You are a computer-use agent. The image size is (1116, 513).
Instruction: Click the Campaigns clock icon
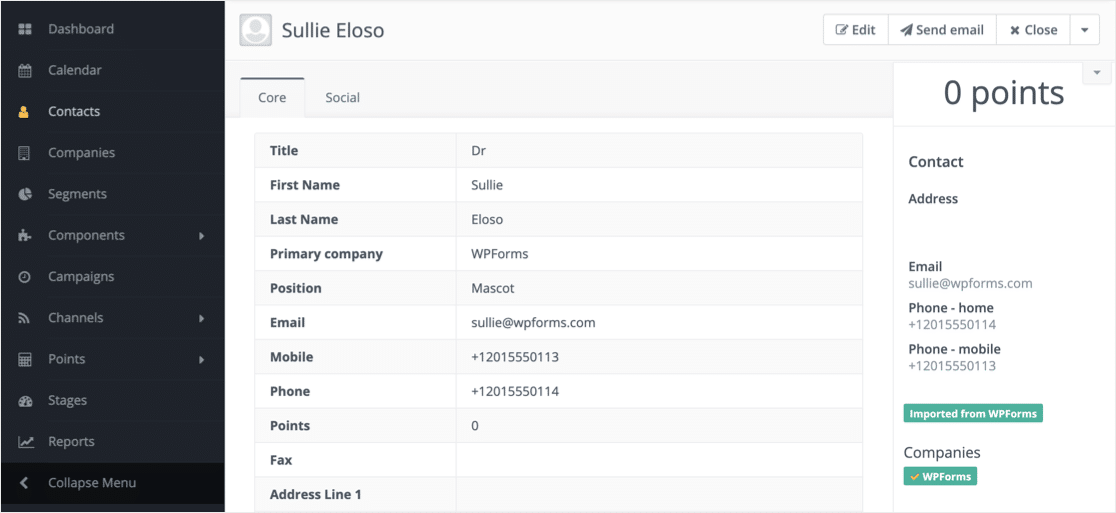pyautogui.click(x=24, y=277)
